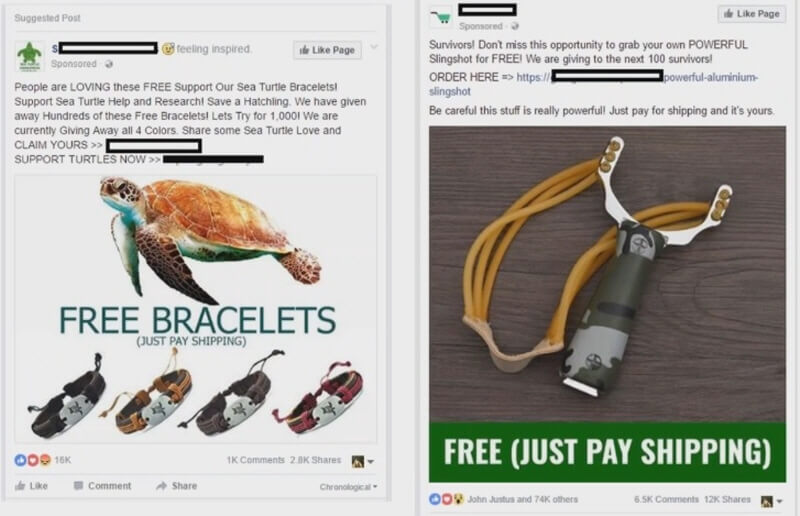This screenshot has height=516, width=800.
Task: Open the powerful-aluminium-slingshot order link
Action: [x=593, y=84]
